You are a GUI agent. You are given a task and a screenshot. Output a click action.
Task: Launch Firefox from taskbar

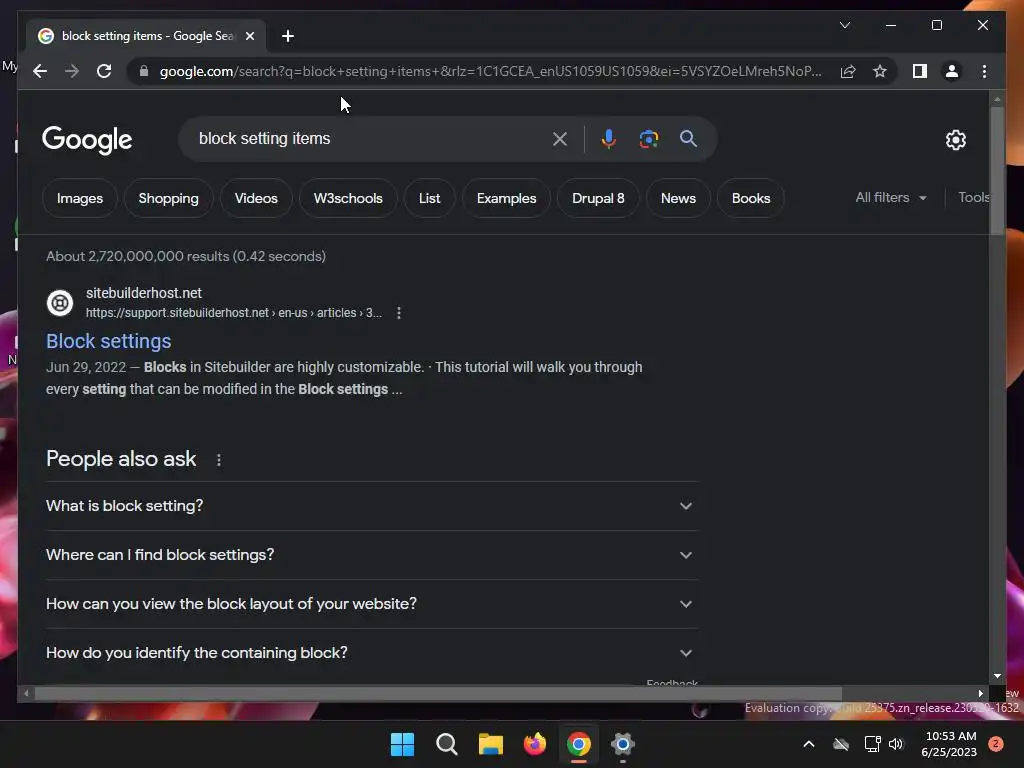pos(535,744)
